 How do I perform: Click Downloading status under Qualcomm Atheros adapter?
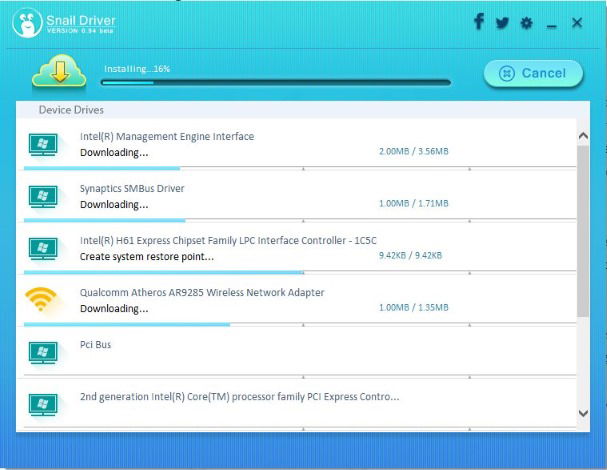pos(114,309)
